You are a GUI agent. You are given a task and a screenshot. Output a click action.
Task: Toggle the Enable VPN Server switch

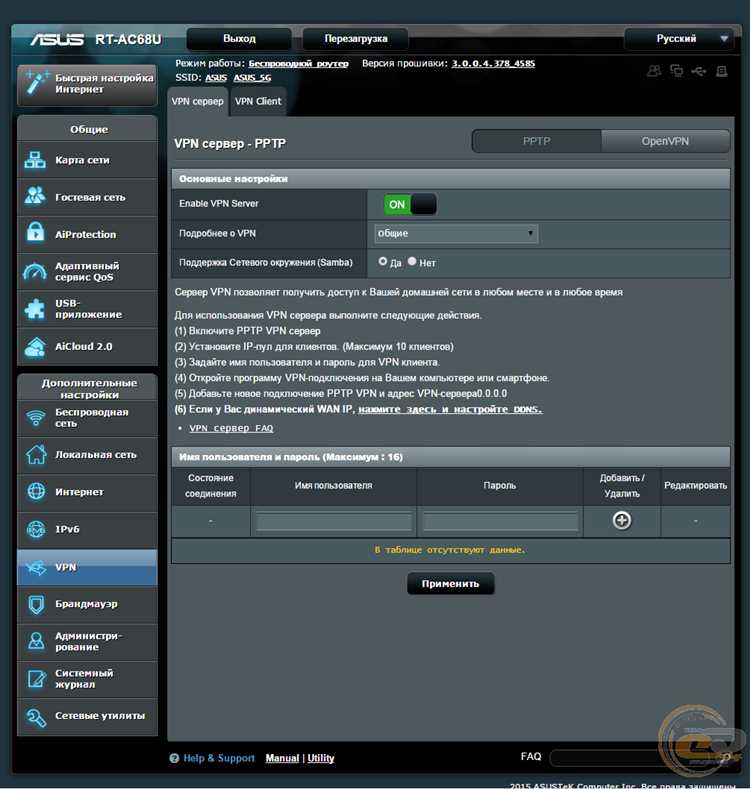click(410, 204)
